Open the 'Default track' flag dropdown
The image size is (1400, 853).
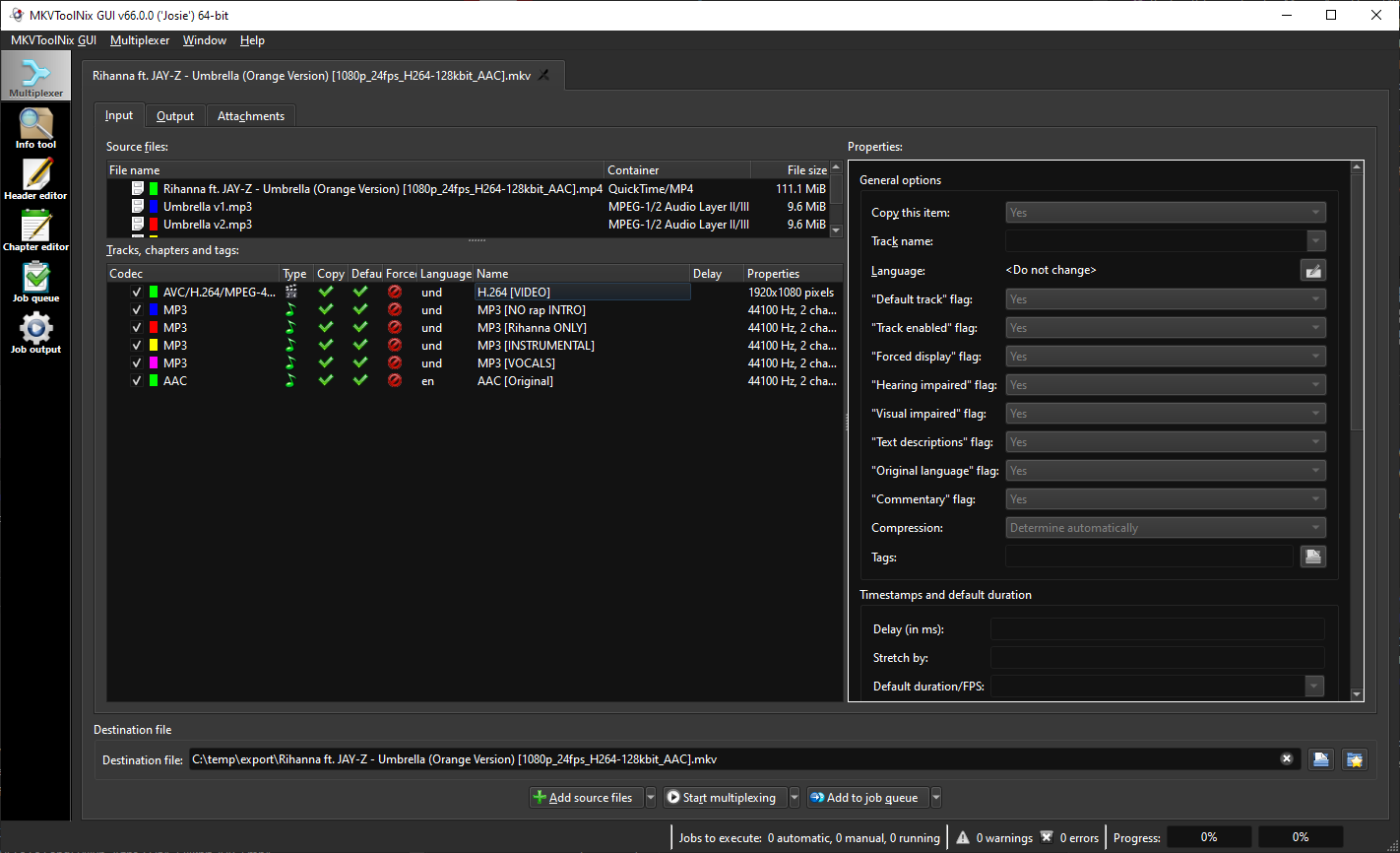point(1166,298)
